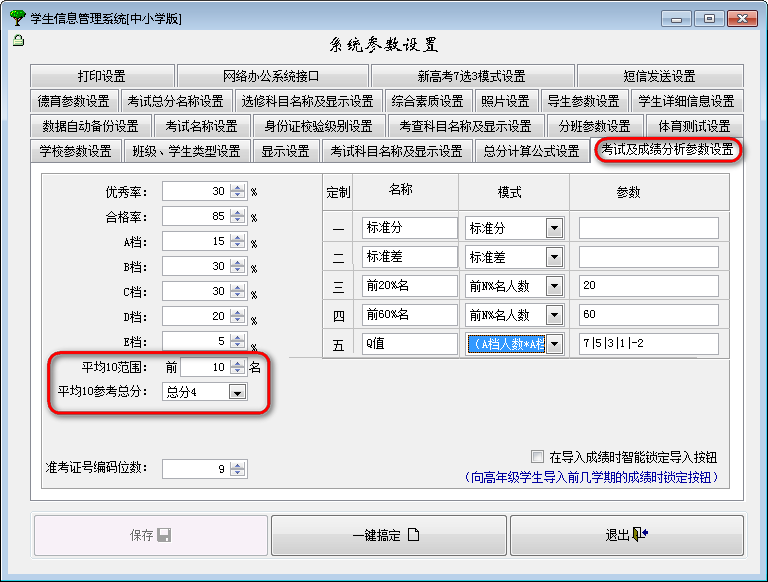Open the 数据自动备份设置 tab
The height and width of the screenshot is (582, 768).
pyautogui.click(x=90, y=126)
